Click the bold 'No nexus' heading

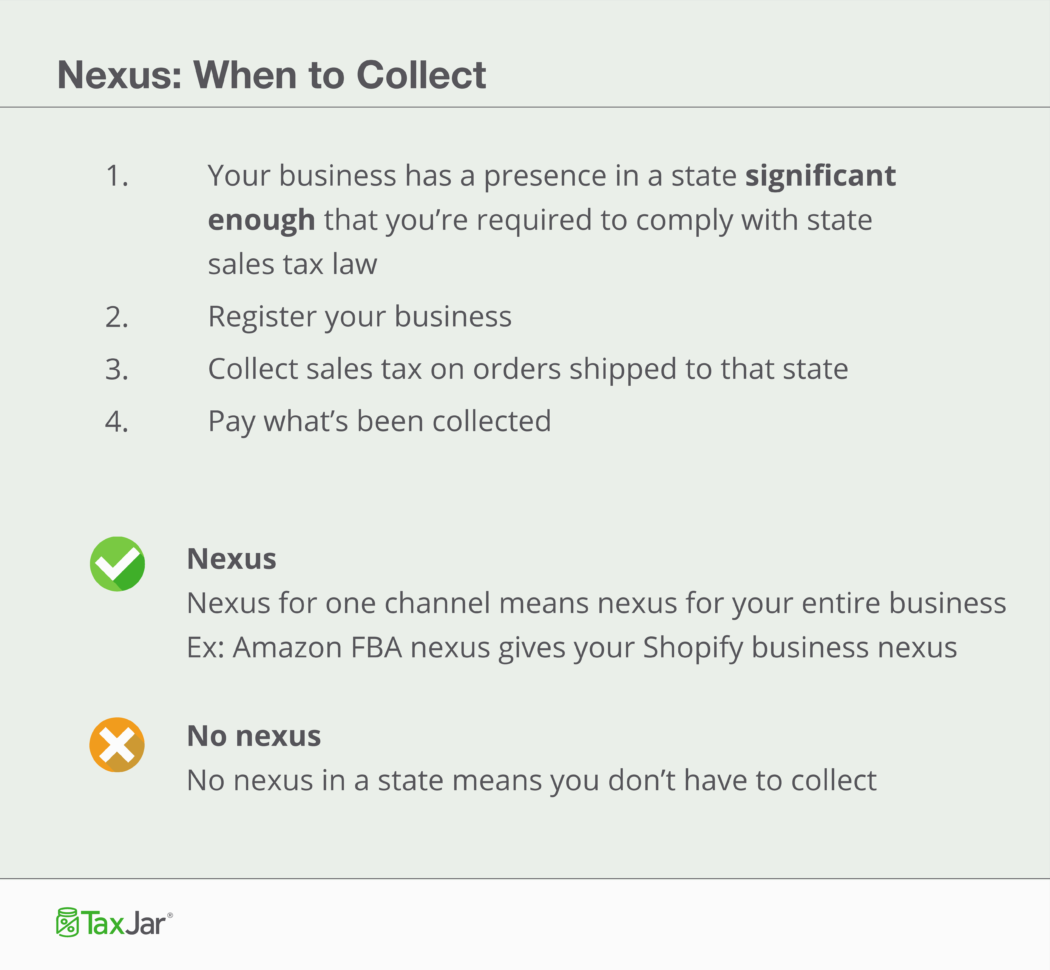(x=254, y=737)
